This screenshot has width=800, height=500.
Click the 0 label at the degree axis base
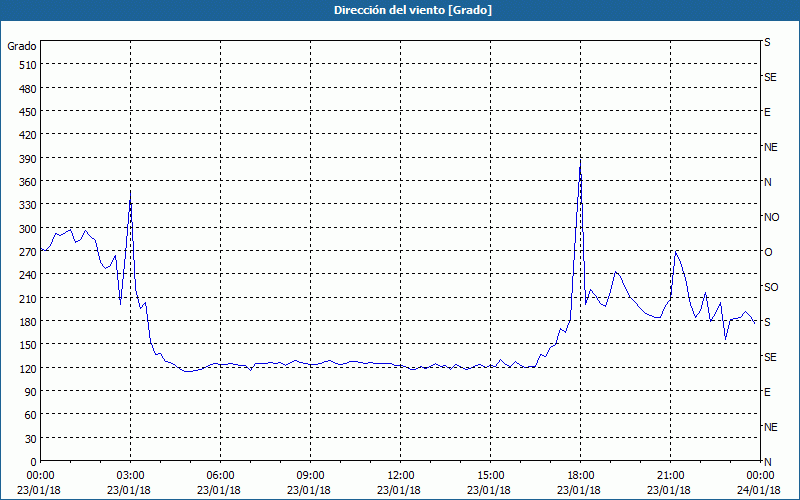[34, 462]
